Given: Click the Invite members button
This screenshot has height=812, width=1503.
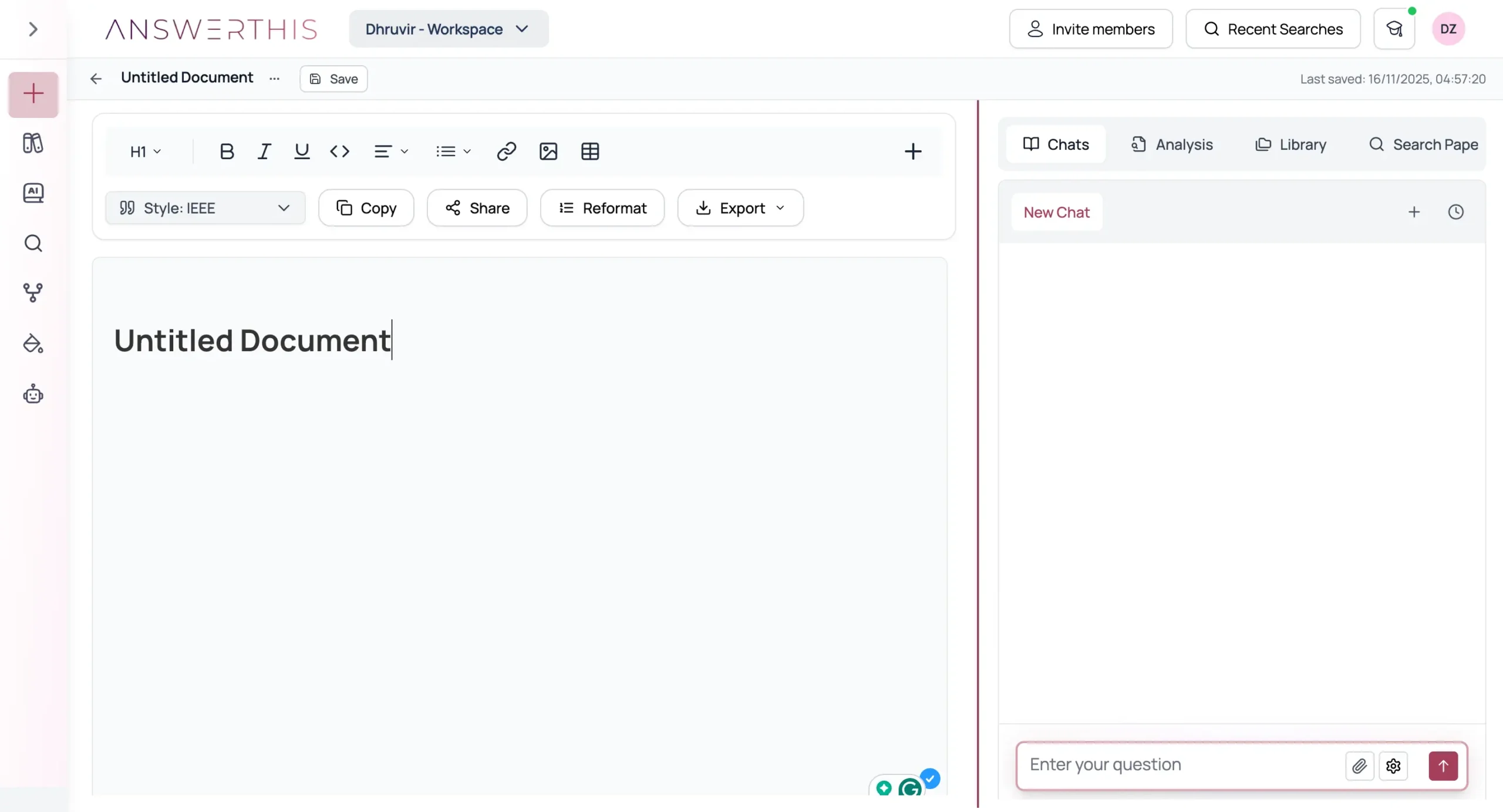Looking at the screenshot, I should coord(1090,28).
